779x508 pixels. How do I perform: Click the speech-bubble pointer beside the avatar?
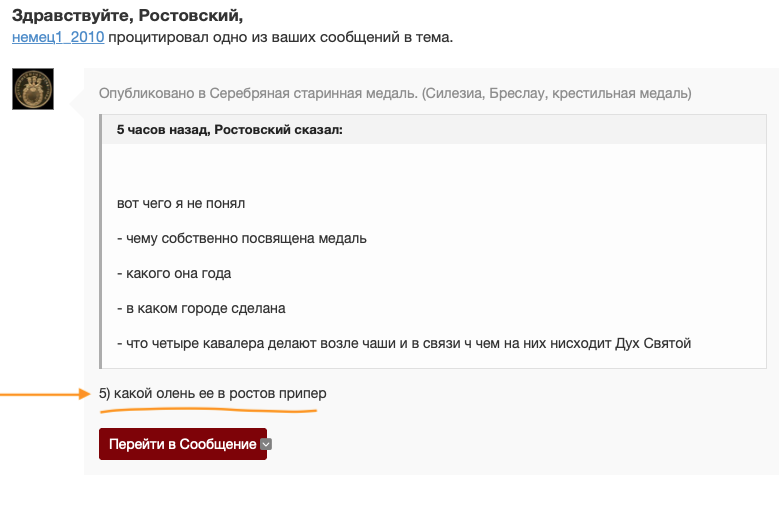tap(77, 103)
